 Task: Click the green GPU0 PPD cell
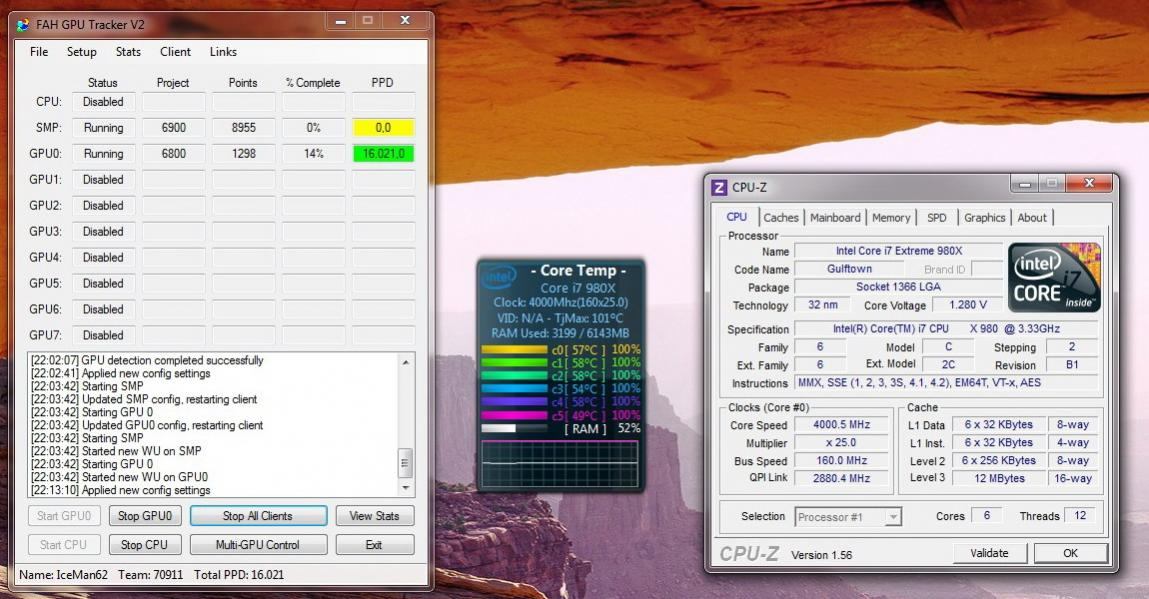pyautogui.click(x=383, y=153)
